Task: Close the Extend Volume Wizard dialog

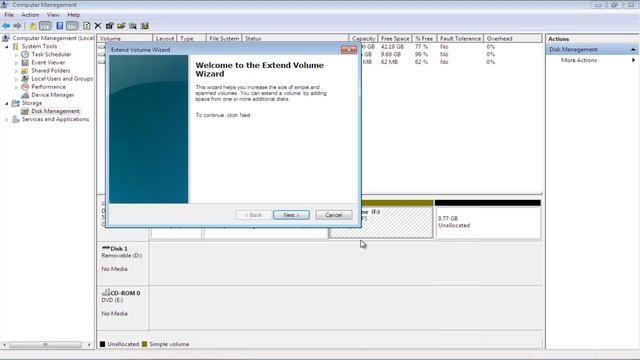Action: click(349, 50)
